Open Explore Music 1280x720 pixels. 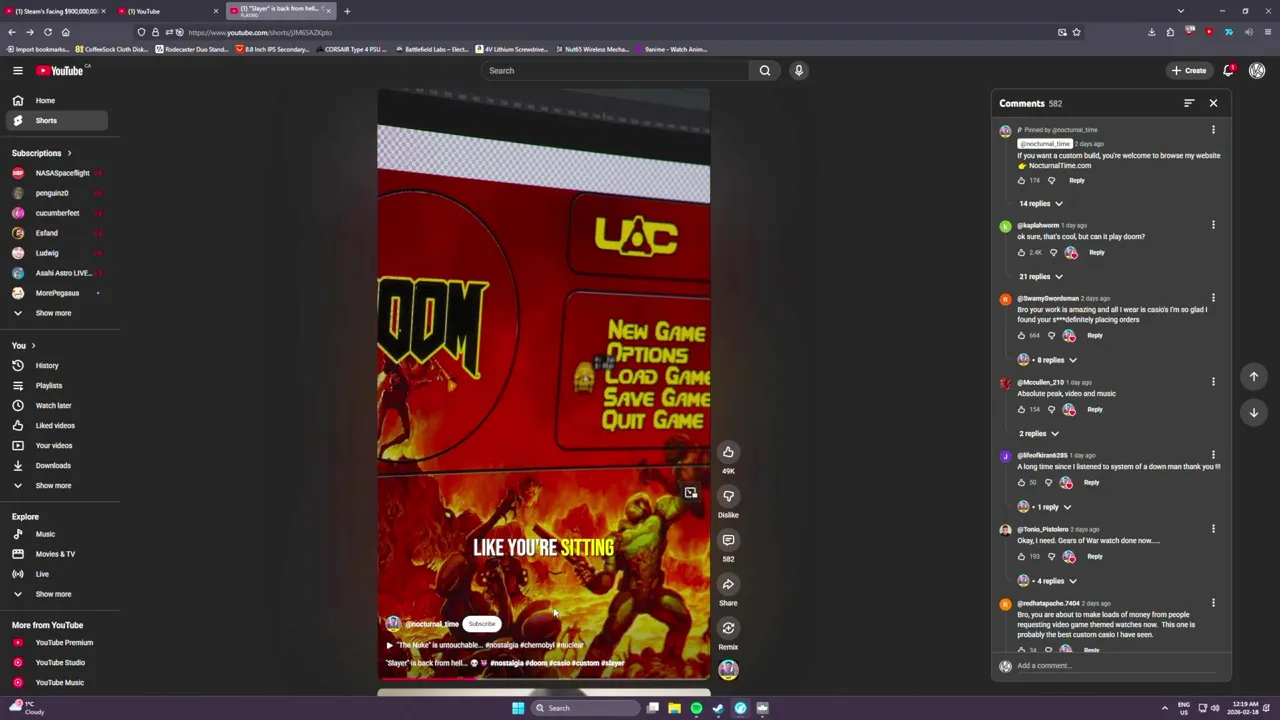click(45, 534)
